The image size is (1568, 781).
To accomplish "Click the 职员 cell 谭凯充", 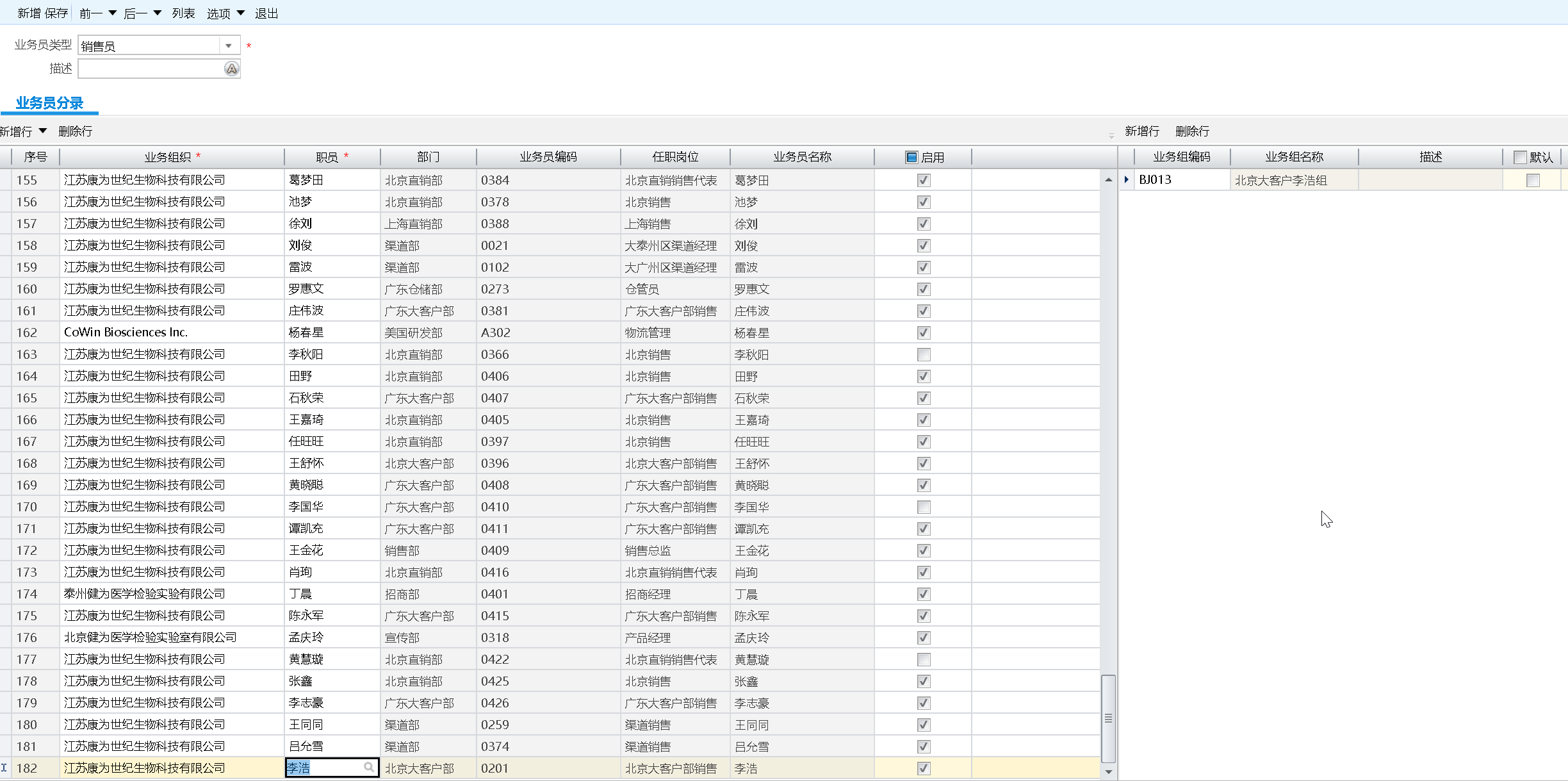I will (332, 529).
